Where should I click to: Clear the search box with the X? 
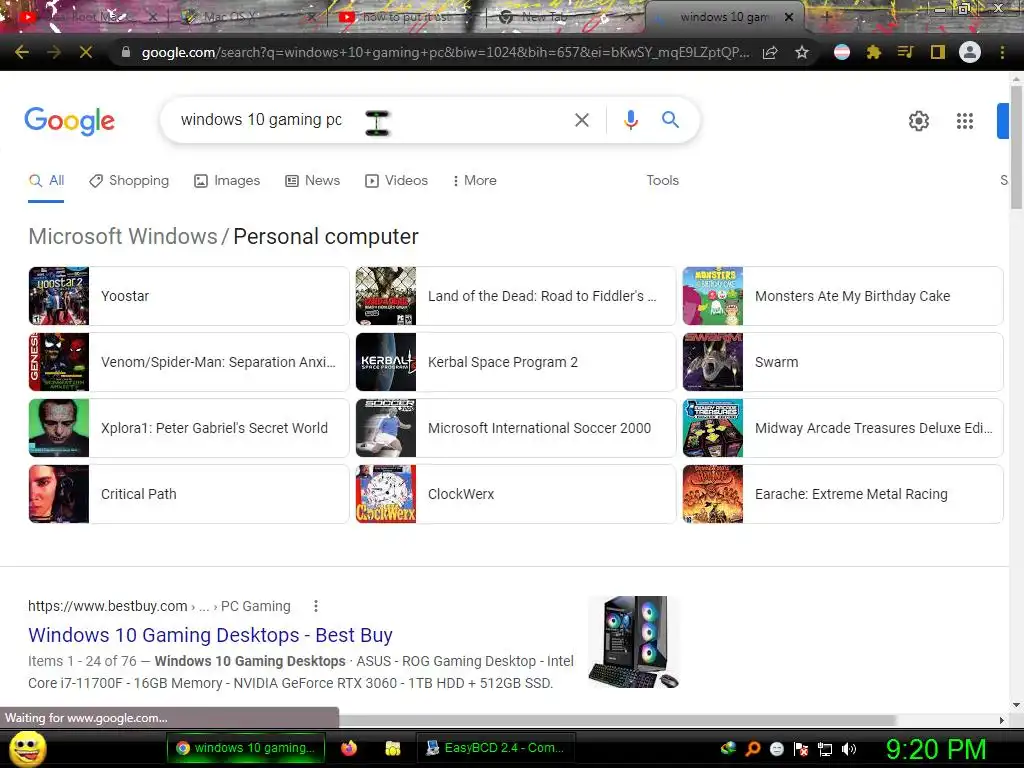pyautogui.click(x=582, y=120)
